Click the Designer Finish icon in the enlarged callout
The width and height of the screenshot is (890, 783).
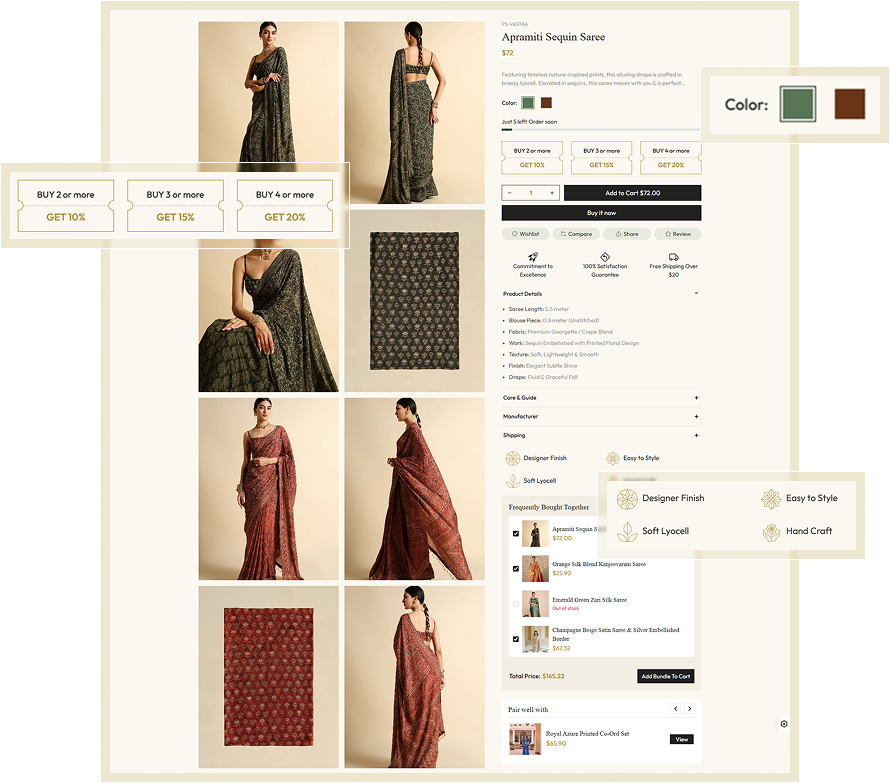[627, 499]
